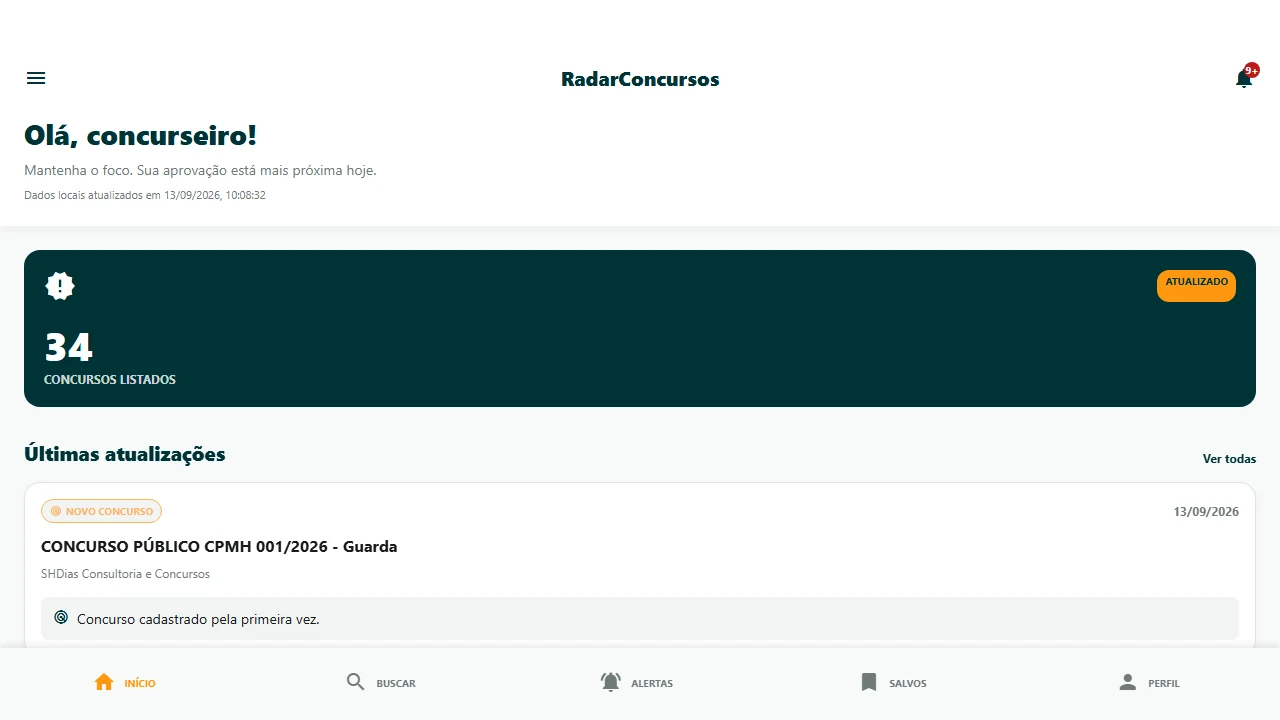This screenshot has height=720, width=1280.
Task: Go to the Início tab
Action: point(125,683)
